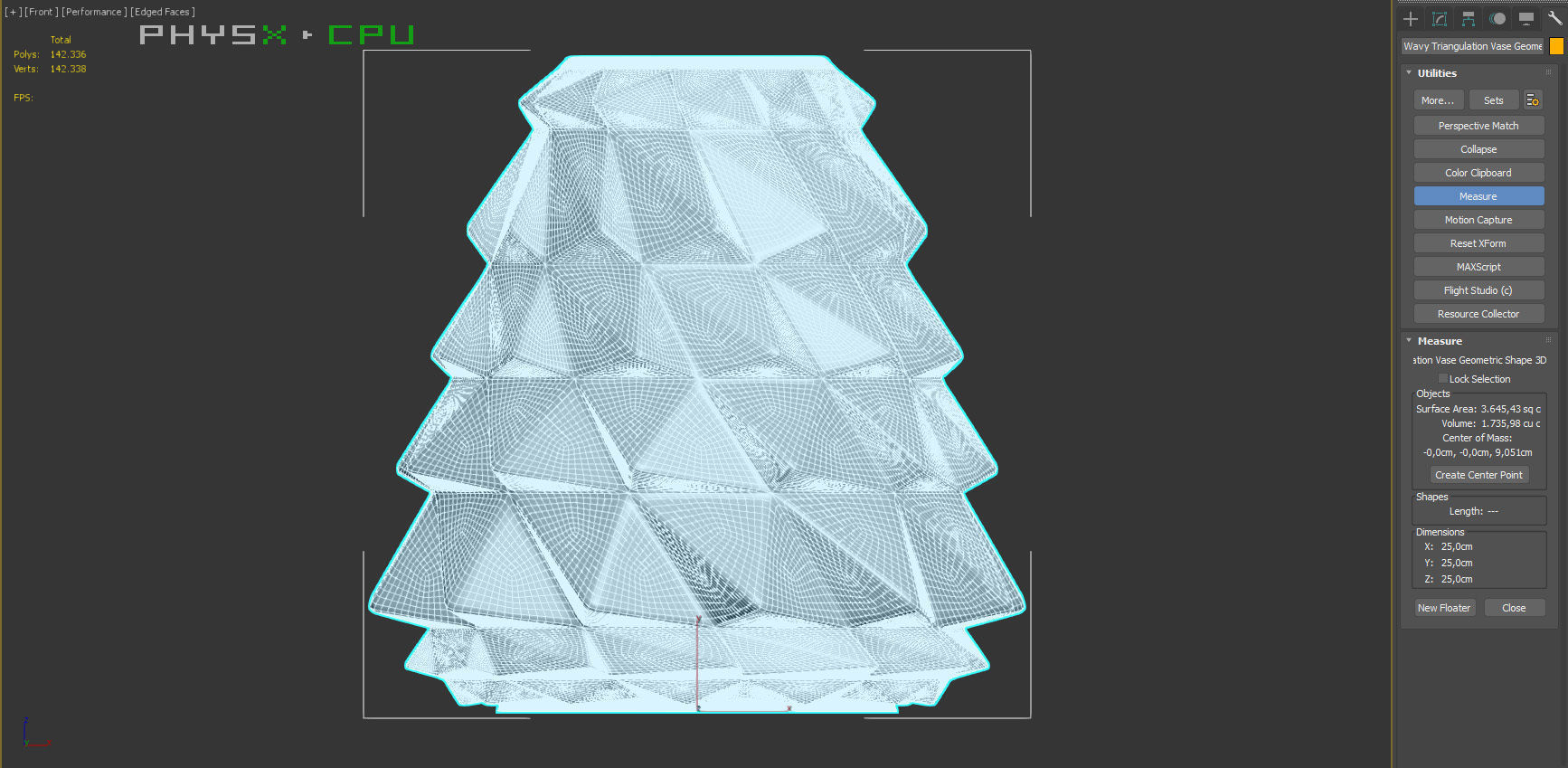Click the X dimension 25,0cm value
This screenshot has width=1568, height=768.
(x=1457, y=546)
